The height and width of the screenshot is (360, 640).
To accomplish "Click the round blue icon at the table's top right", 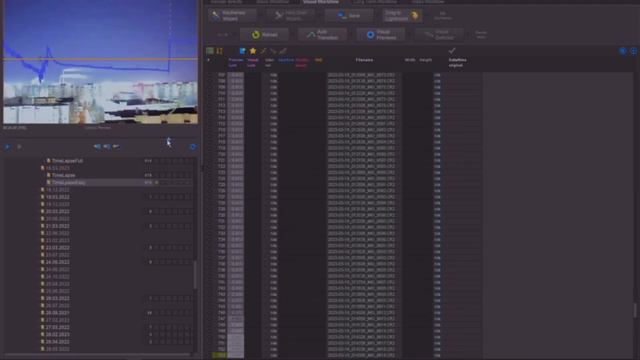I will coord(623,51).
